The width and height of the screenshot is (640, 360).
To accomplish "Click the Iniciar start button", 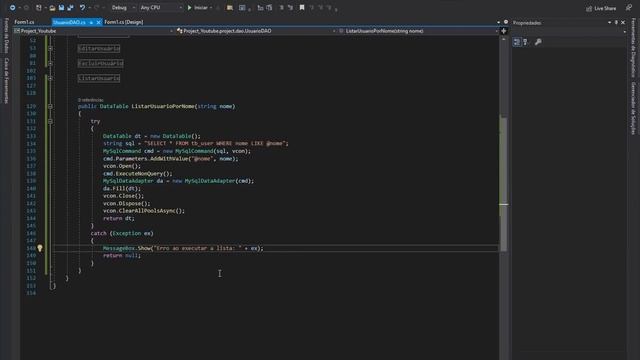I will 198,8.
